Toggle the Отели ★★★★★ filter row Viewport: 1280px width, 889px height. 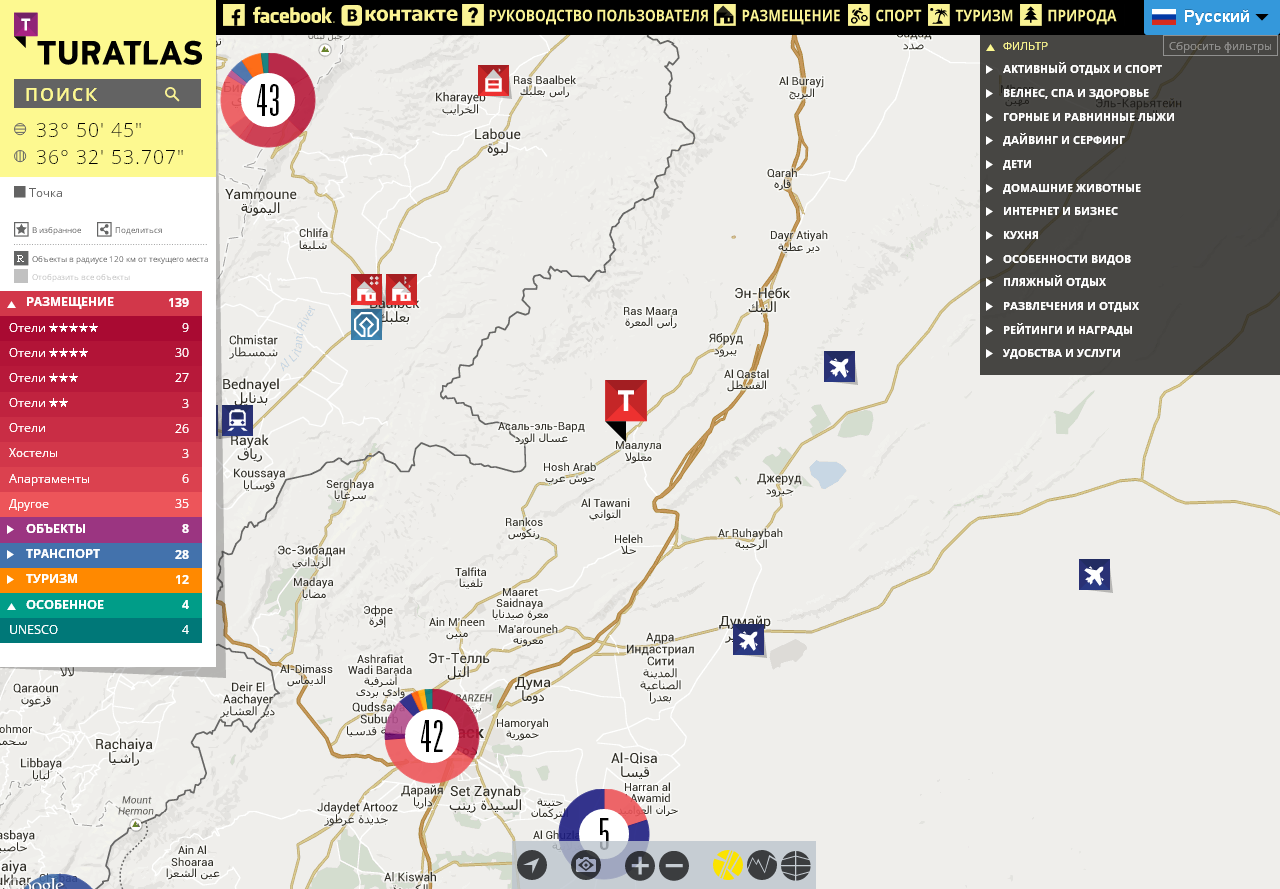[101, 327]
